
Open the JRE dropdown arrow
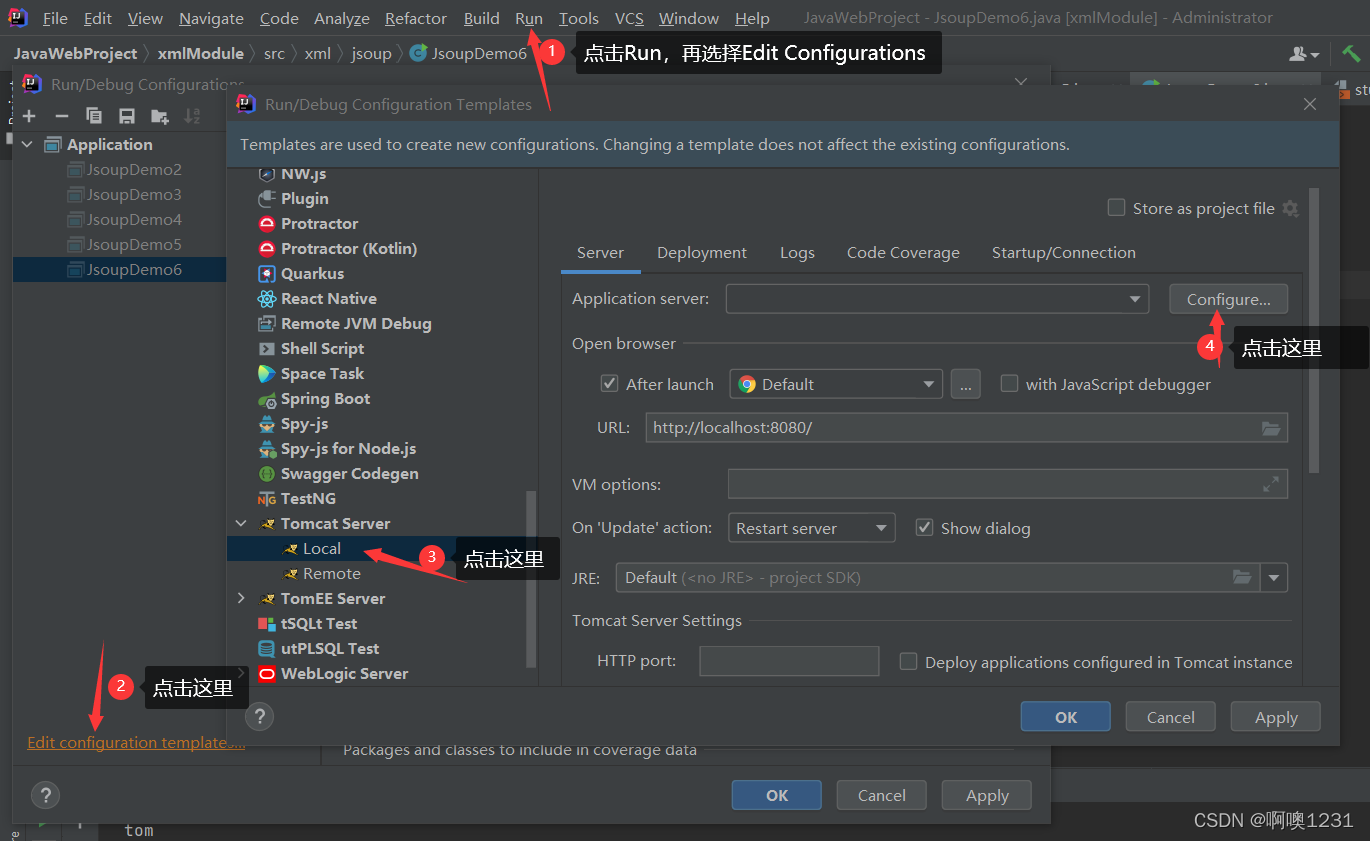1274,578
